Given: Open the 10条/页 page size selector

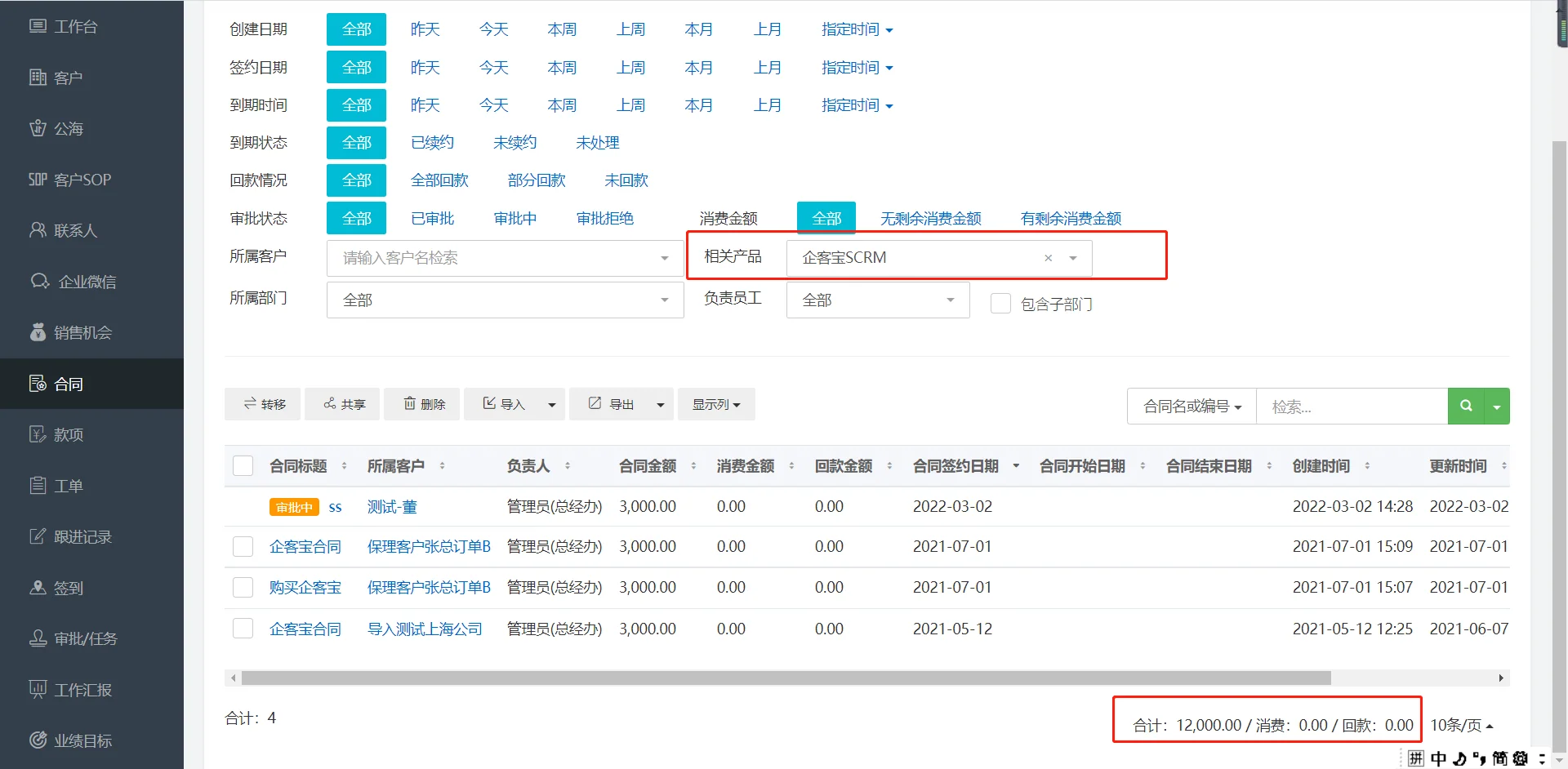Looking at the screenshot, I should (1461, 725).
